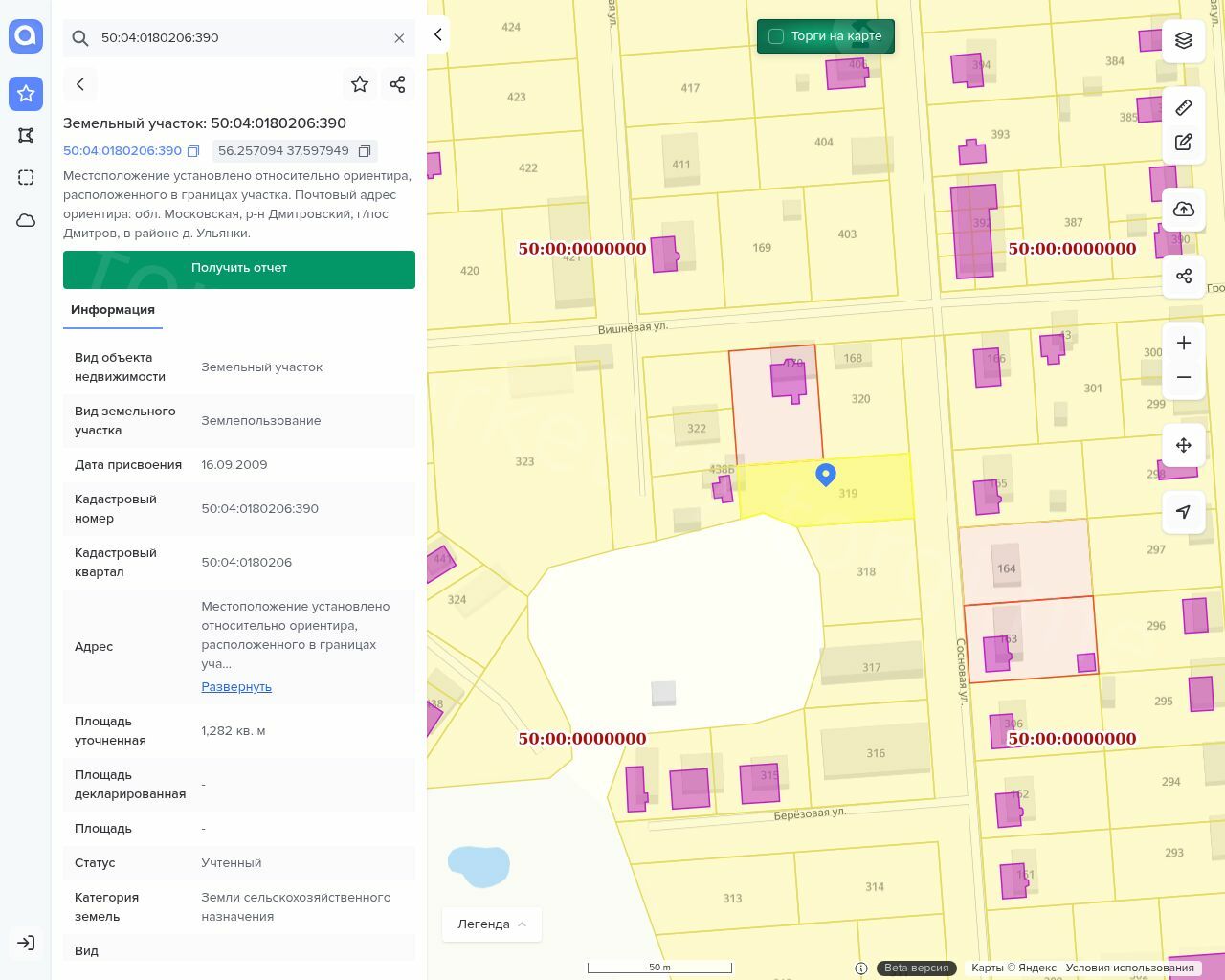This screenshot has width=1225, height=980.
Task: Clear the search field text
Action: pyautogui.click(x=399, y=38)
